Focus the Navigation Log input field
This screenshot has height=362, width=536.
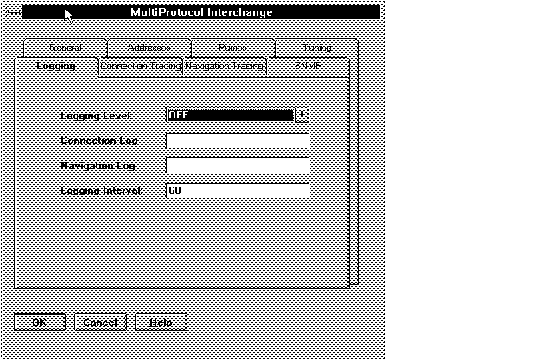click(x=238, y=166)
